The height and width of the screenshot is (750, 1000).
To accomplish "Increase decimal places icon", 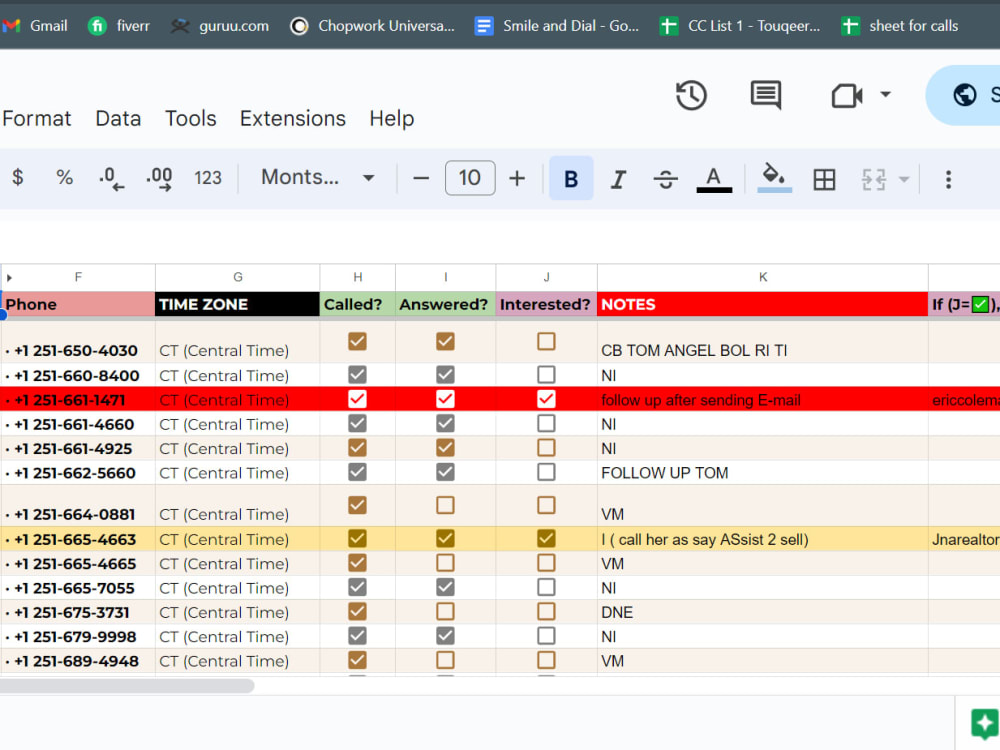I will click(159, 178).
